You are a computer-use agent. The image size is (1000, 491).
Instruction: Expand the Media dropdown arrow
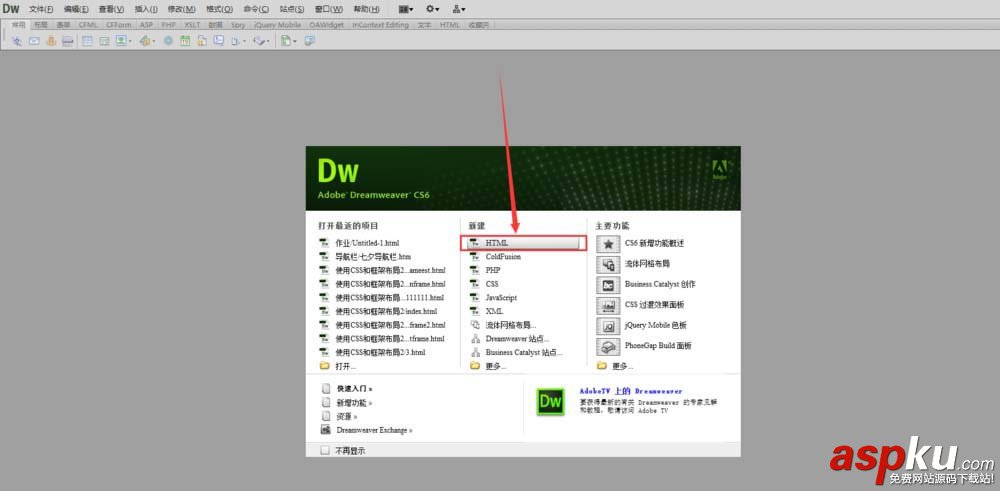(x=154, y=41)
